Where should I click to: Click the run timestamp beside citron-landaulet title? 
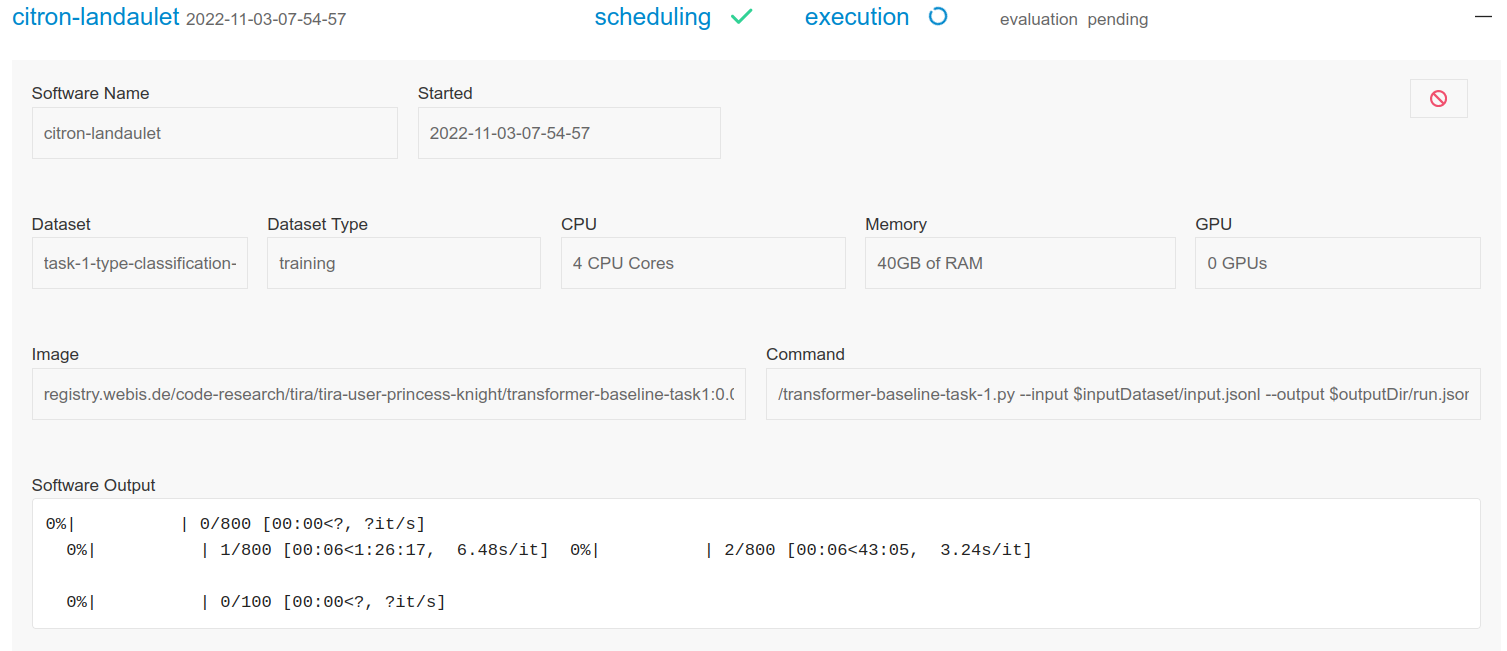point(266,19)
